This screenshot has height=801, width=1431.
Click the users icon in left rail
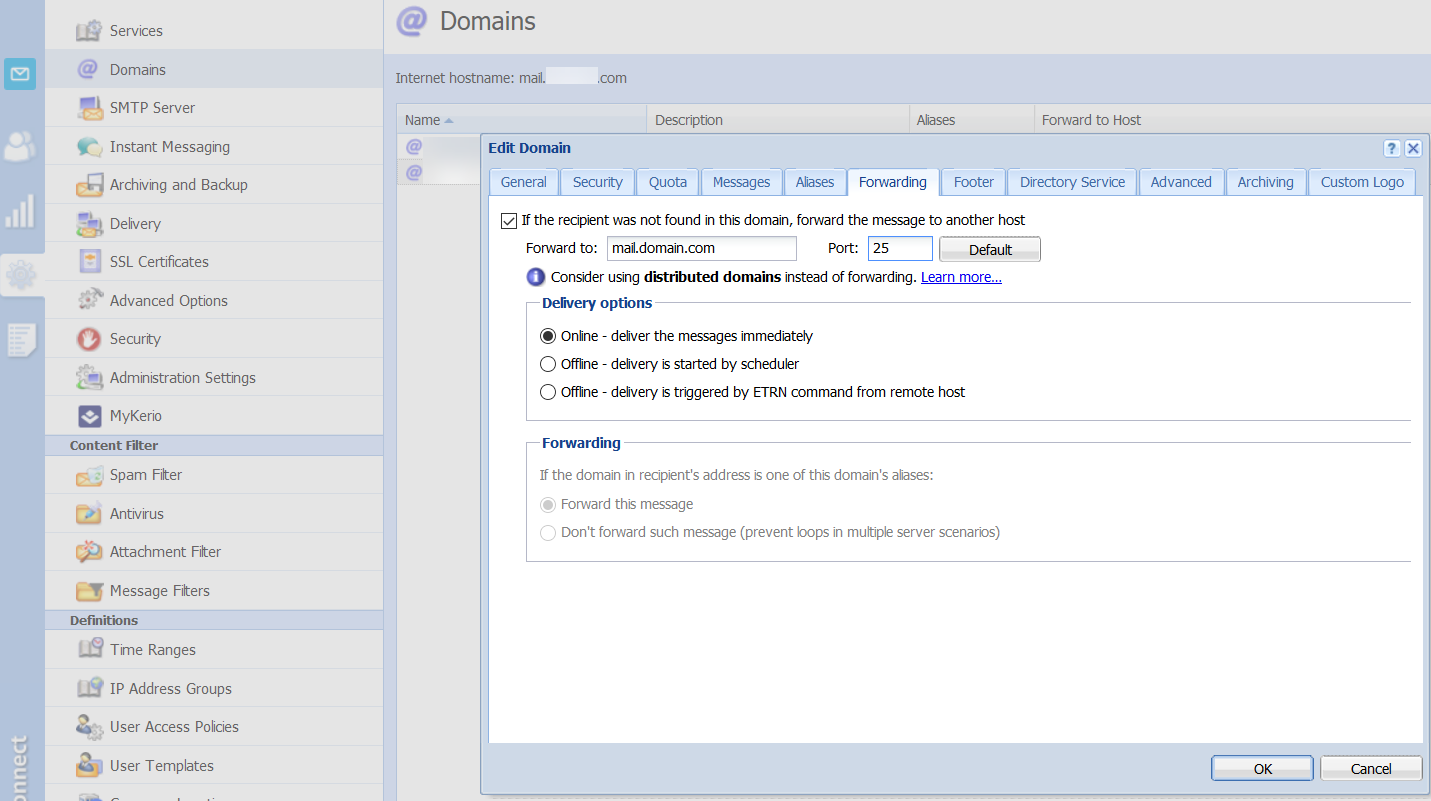coord(20,146)
